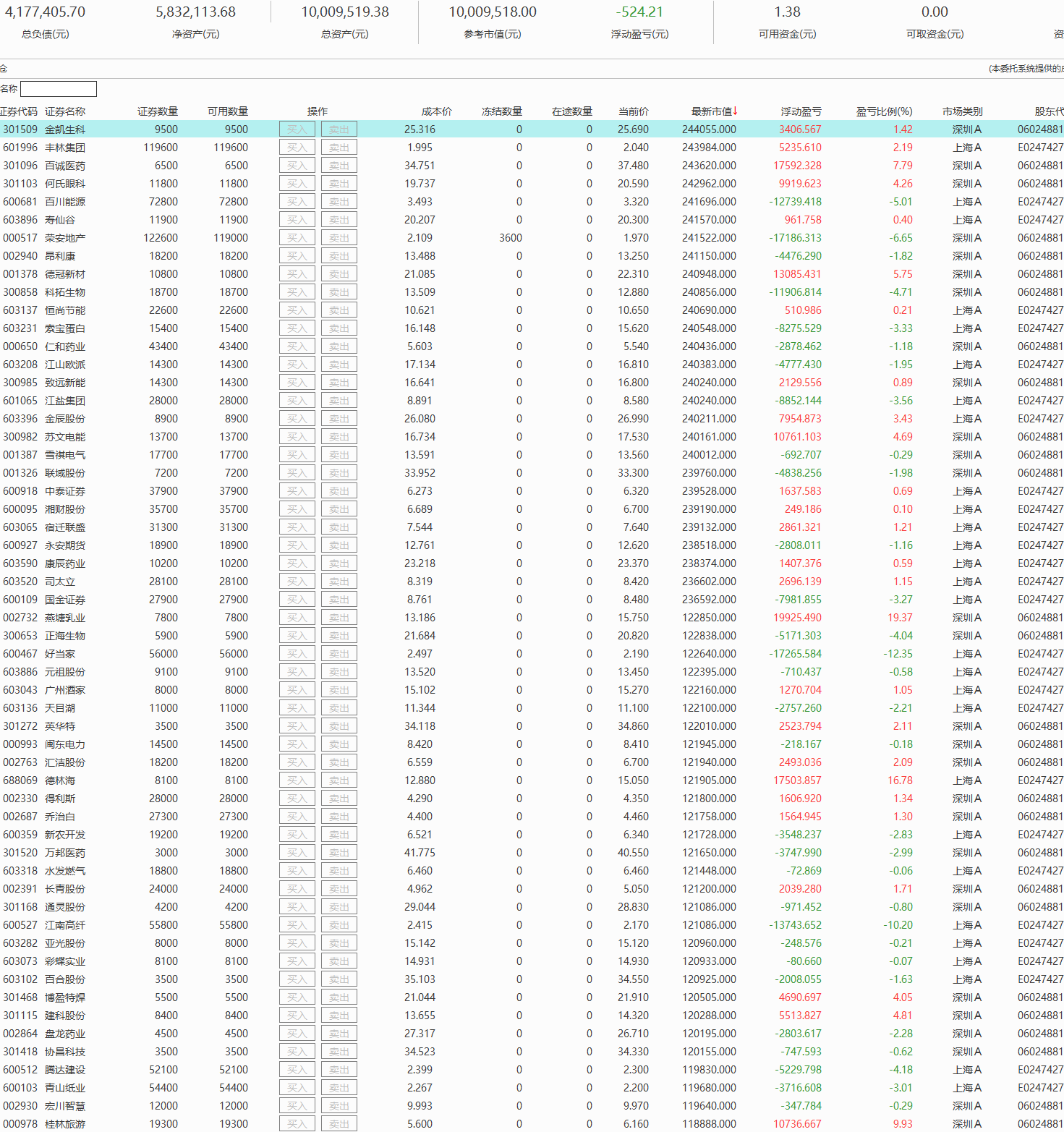Viewport: 1064px width, 1132px height.
Task: Sort by 浮动盈亏 column header
Action: click(801, 111)
